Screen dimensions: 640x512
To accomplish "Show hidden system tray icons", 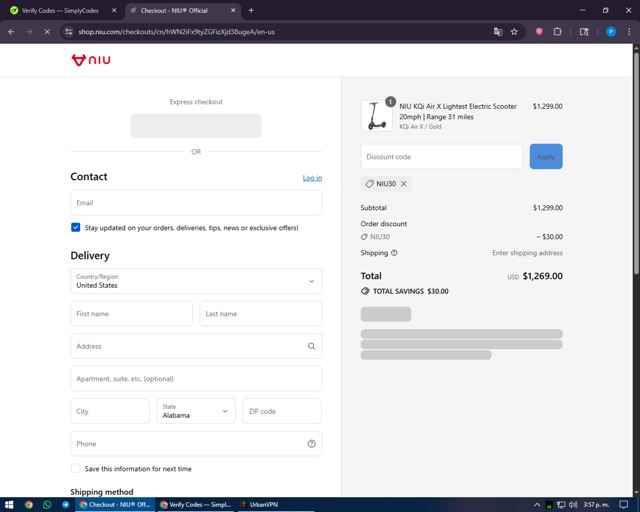I will point(537,505).
